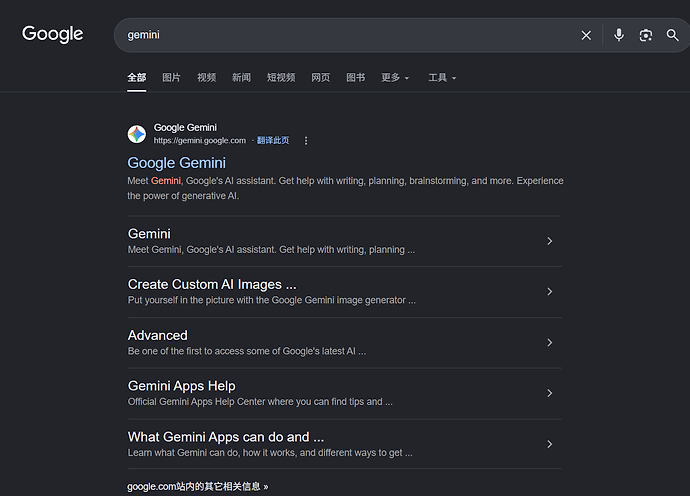The image size is (690, 496).
Task: Click chevron on the Advanced row
Action: 550,342
